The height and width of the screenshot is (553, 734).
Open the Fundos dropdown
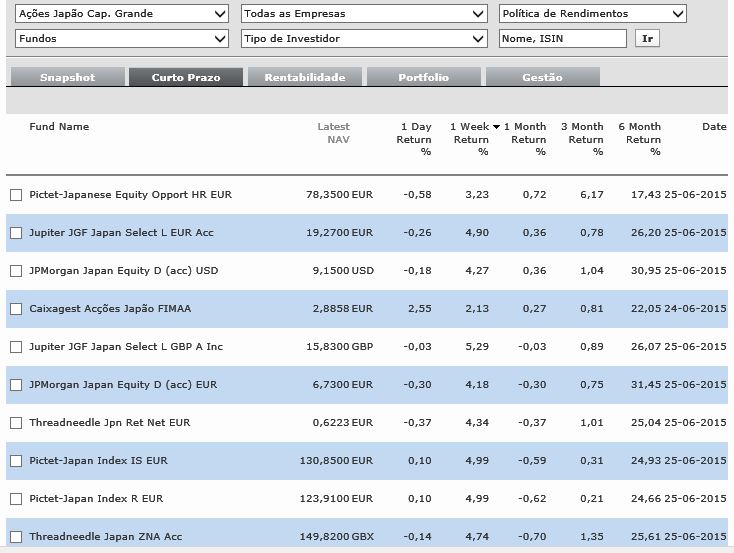(122, 38)
